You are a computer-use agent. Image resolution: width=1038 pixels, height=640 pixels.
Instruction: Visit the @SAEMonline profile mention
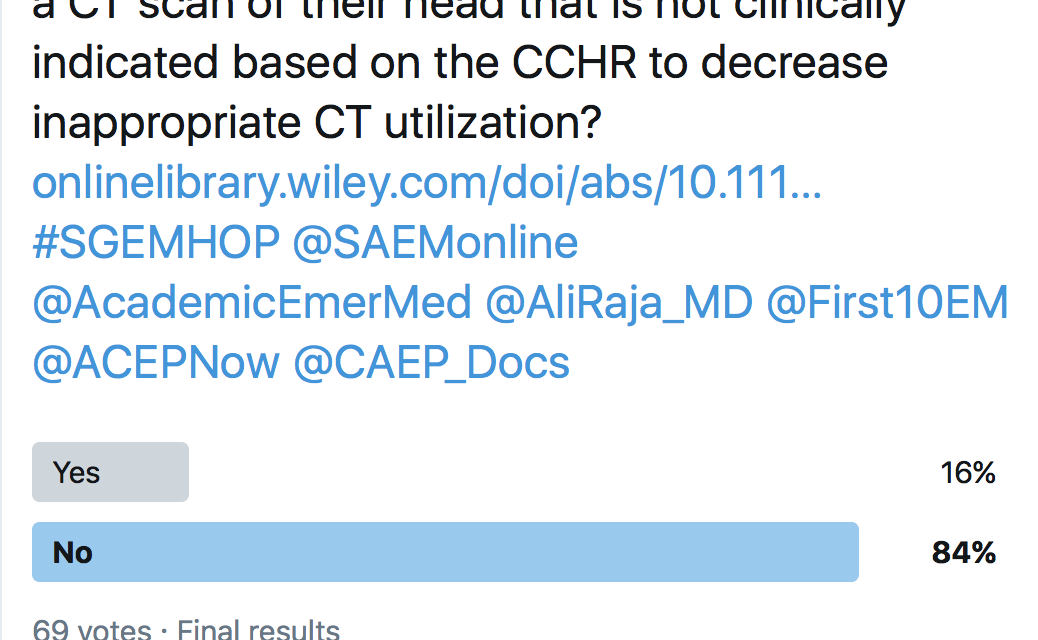point(436,242)
